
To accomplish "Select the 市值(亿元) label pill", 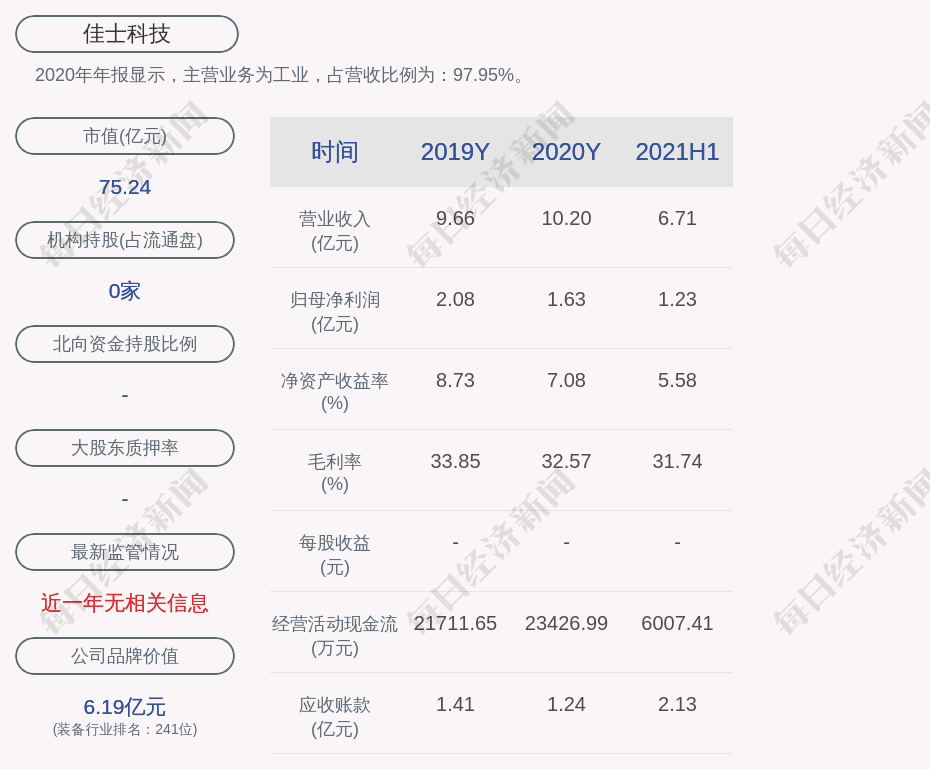I will coord(125,136).
